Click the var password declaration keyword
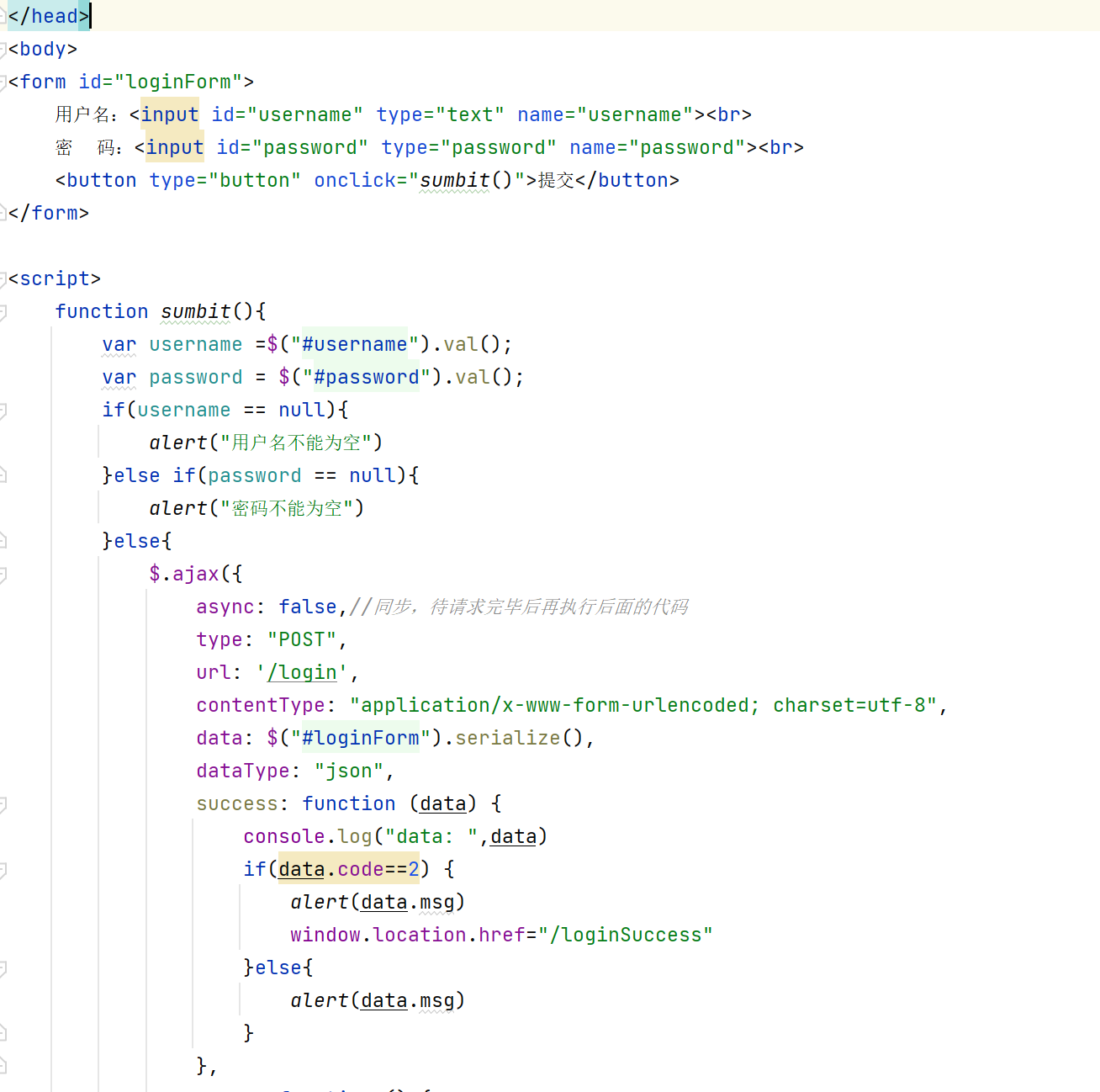 pyautogui.click(x=119, y=377)
